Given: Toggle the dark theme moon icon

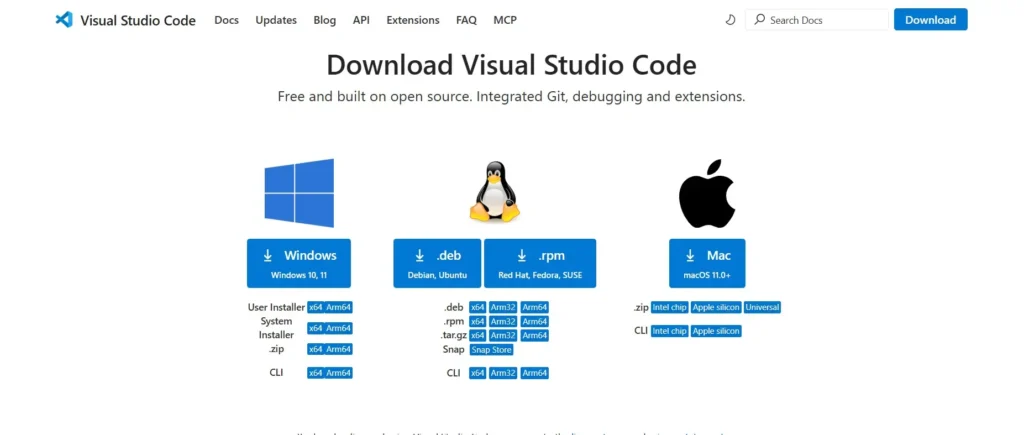Looking at the screenshot, I should [731, 20].
